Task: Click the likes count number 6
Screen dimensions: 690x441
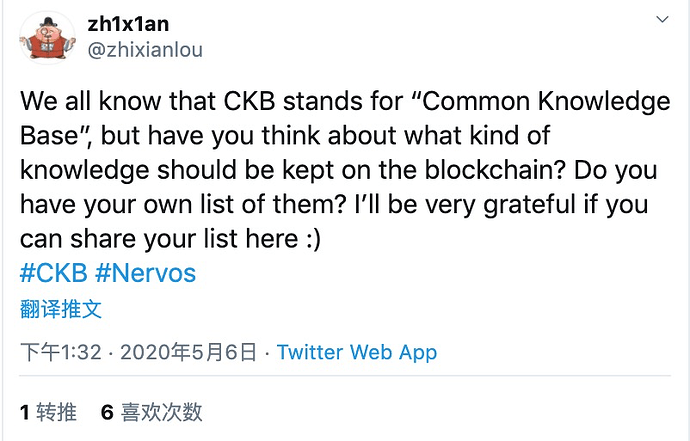Action: coord(107,413)
